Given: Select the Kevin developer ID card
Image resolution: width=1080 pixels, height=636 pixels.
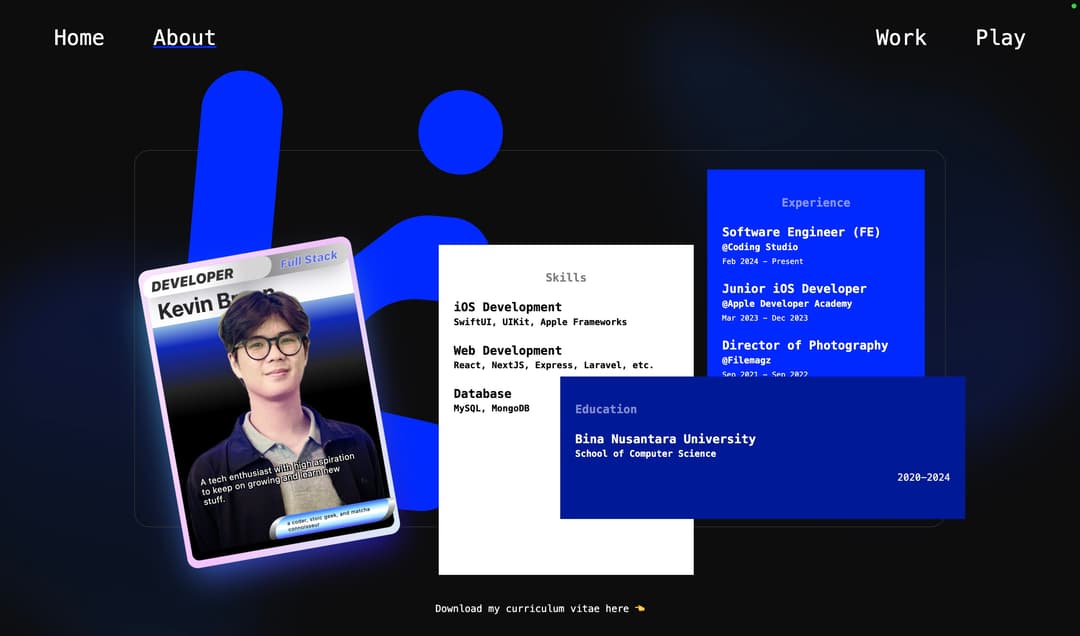Looking at the screenshot, I should (269, 401).
